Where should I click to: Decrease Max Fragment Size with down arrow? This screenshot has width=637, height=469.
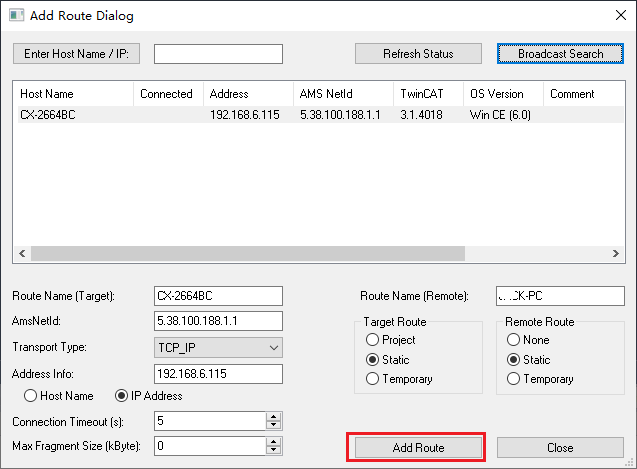pos(274,449)
